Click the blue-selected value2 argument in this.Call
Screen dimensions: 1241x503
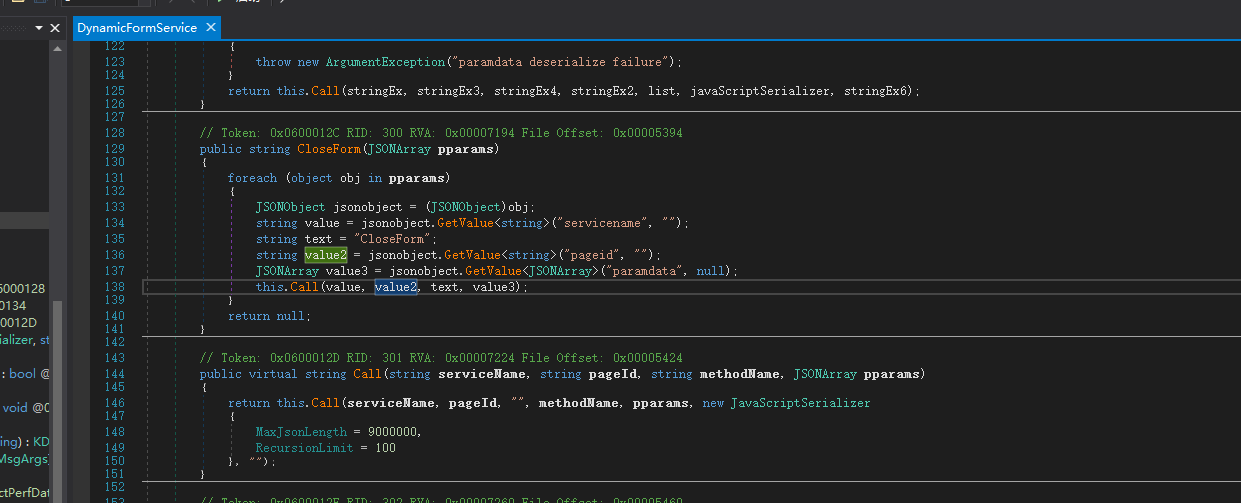coord(396,287)
